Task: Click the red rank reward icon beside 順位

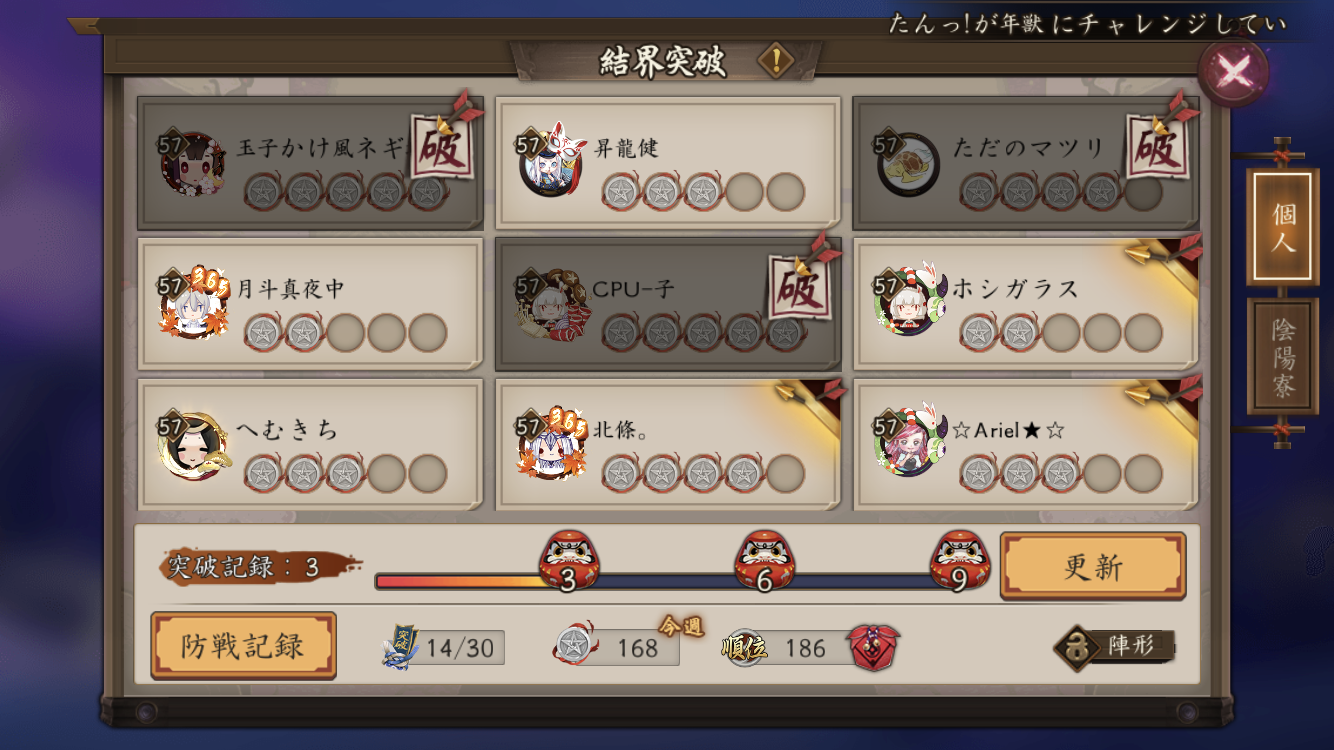Action: (x=874, y=647)
